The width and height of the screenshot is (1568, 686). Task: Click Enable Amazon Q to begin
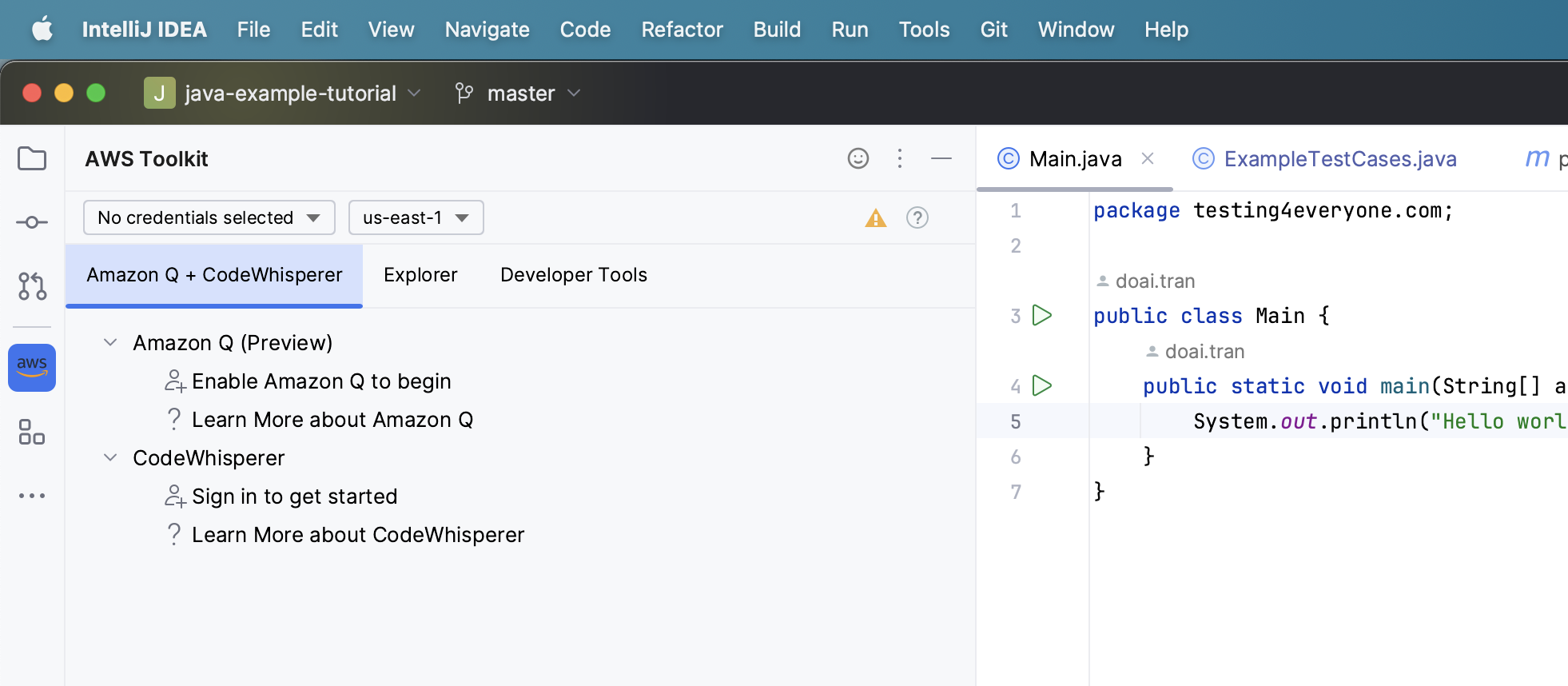[x=321, y=381]
